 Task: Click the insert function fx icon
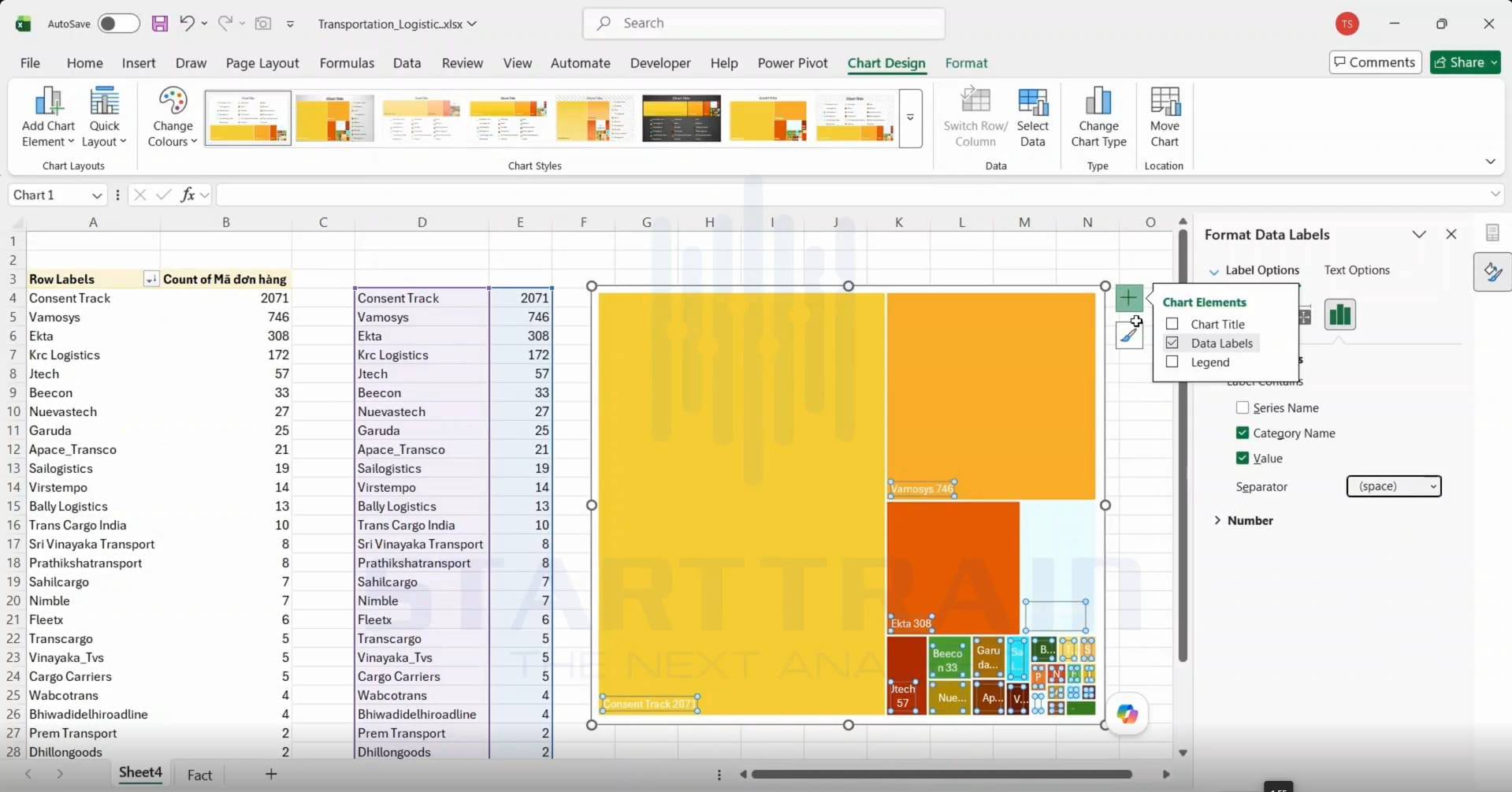point(188,195)
